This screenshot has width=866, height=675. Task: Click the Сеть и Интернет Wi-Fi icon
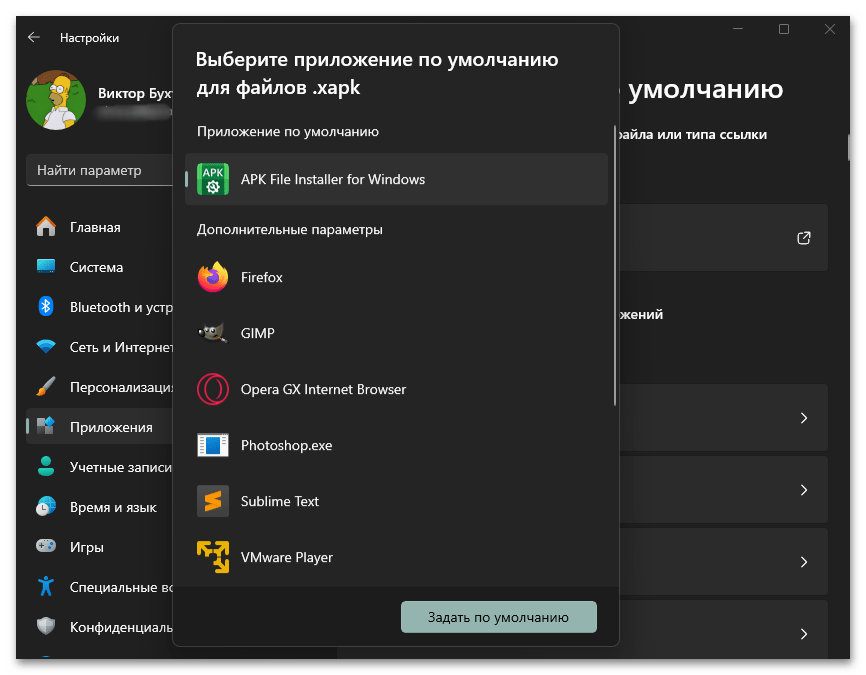pyautogui.click(x=46, y=346)
